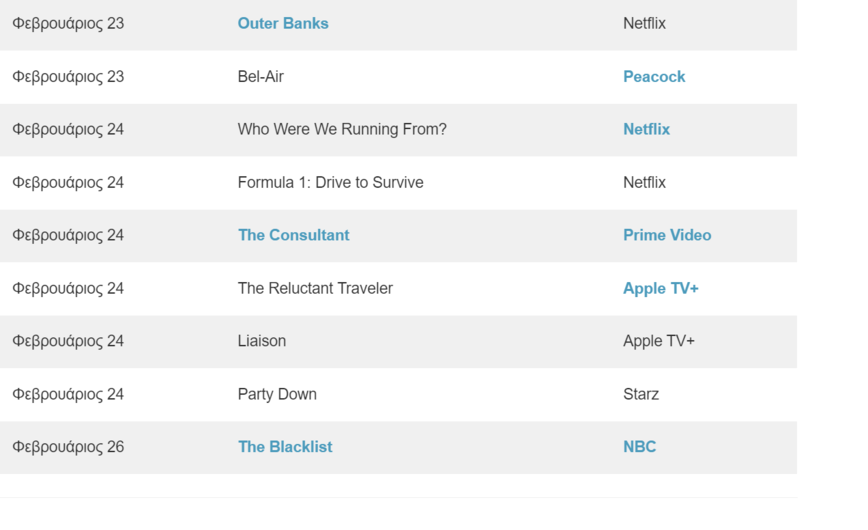Select Apple TV+ text in the Liaison row

(x=658, y=341)
